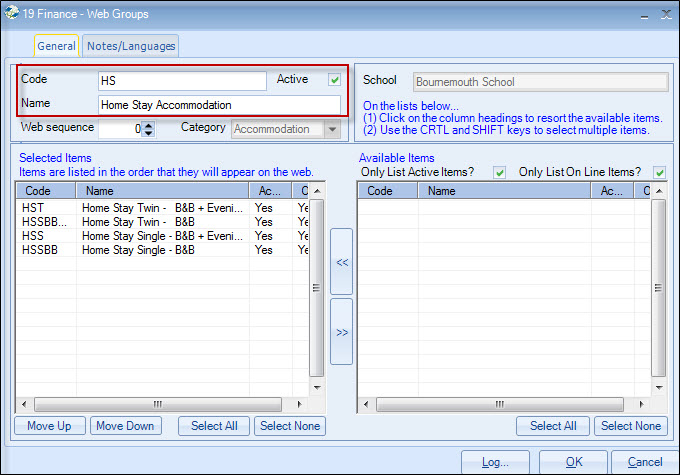This screenshot has height=475, width=680.
Task: Click the Move Down button
Action: pos(125,426)
